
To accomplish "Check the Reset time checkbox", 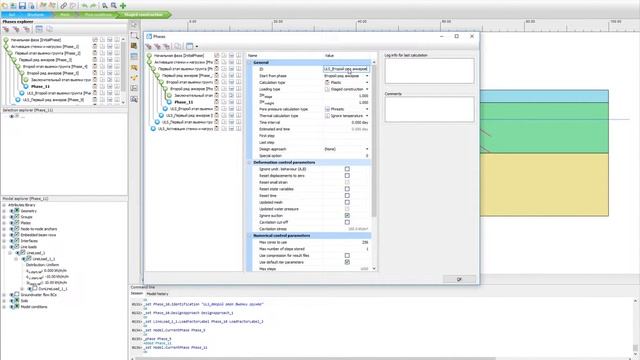I will (x=347, y=196).
